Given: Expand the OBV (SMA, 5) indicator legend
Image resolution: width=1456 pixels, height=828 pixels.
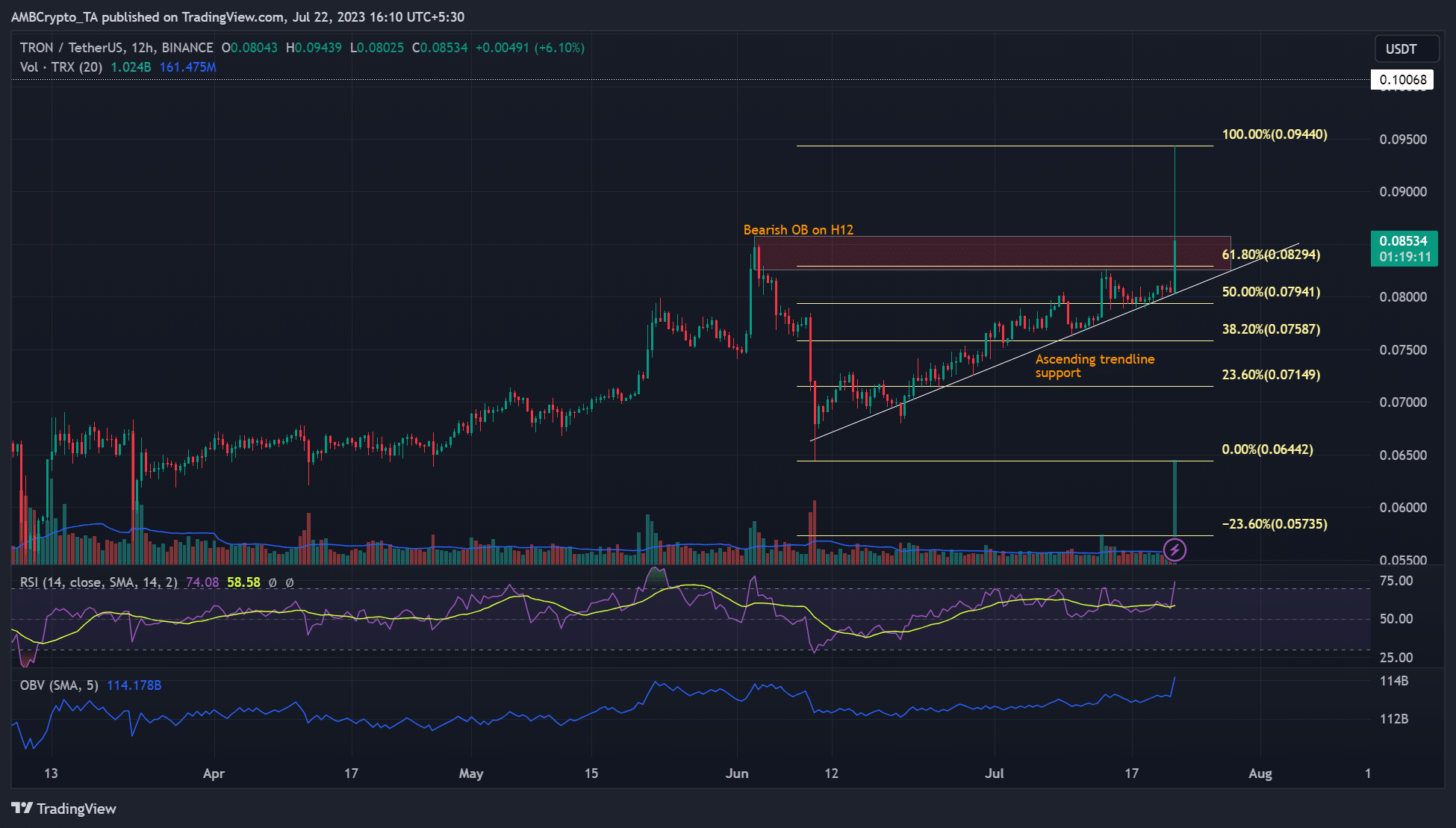Looking at the screenshot, I should 59,685.
